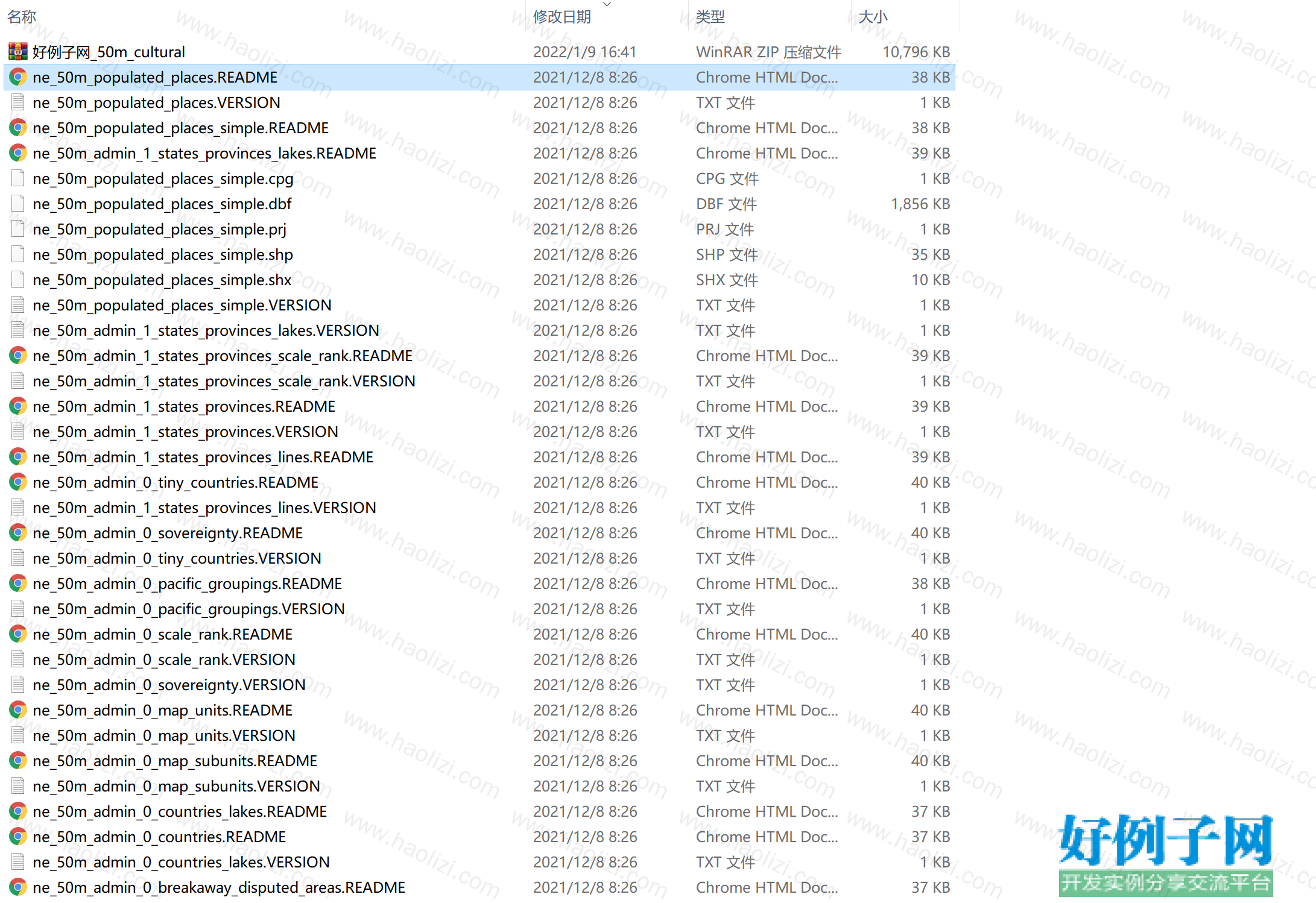Toggle sort arrow above 修改日期 column
The width and height of the screenshot is (1316, 903).
(x=607, y=4)
